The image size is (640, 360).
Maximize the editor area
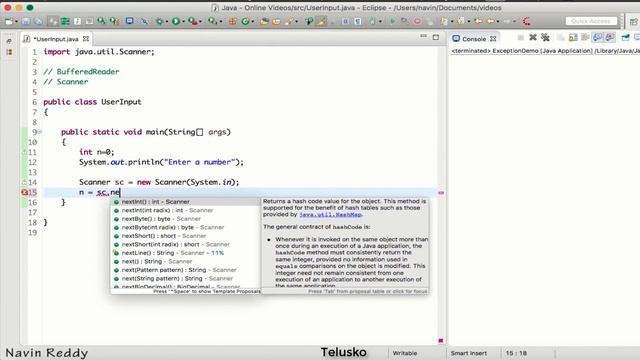[436, 37]
